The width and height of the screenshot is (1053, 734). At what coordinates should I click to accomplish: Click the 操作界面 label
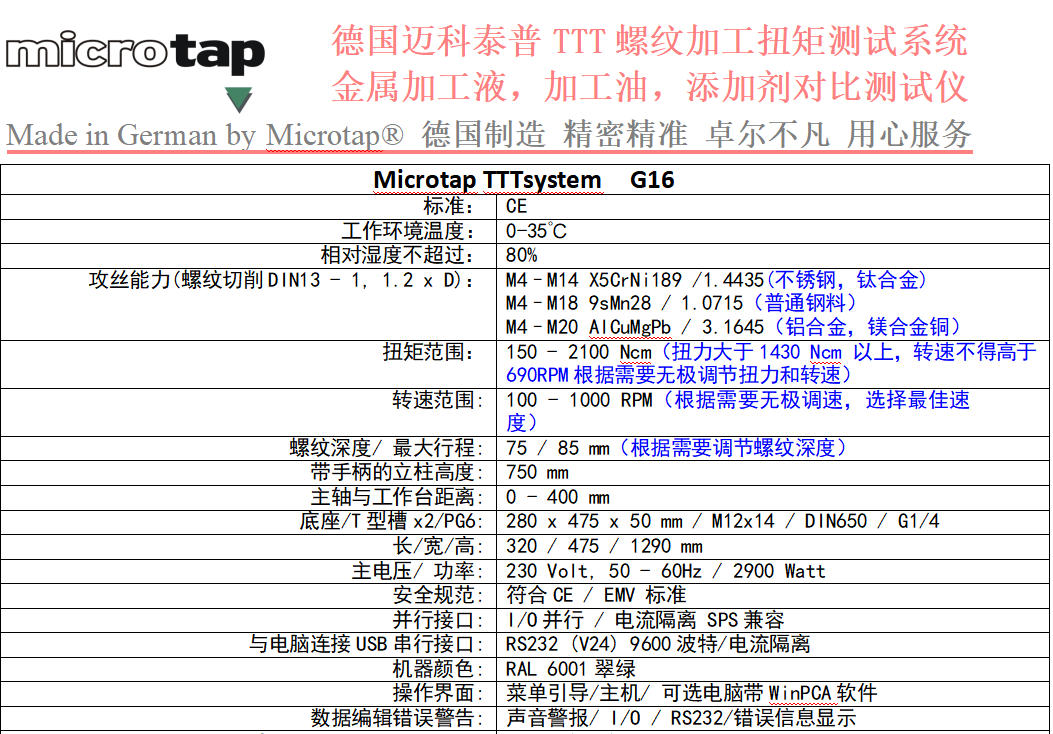pyautogui.click(x=438, y=693)
